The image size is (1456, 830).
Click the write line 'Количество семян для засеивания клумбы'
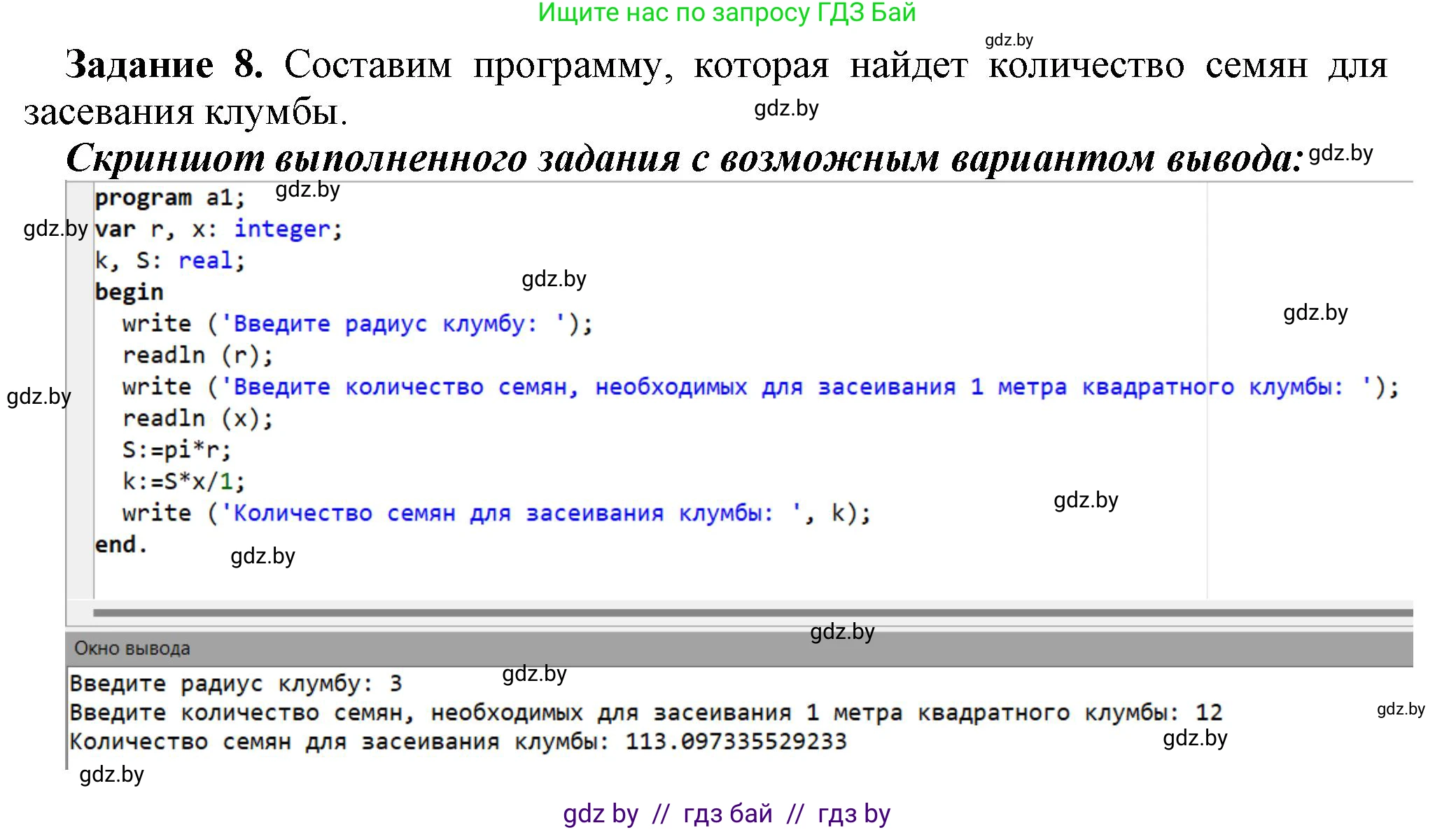tap(496, 513)
